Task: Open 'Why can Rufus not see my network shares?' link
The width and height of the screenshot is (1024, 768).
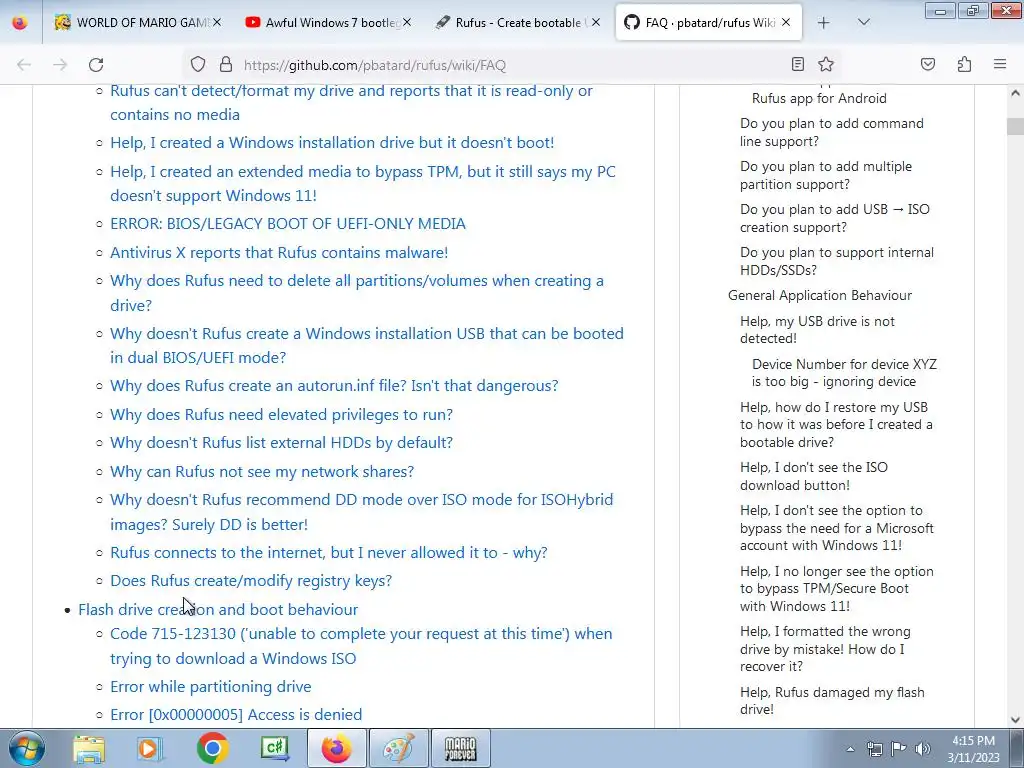Action: 262,471
